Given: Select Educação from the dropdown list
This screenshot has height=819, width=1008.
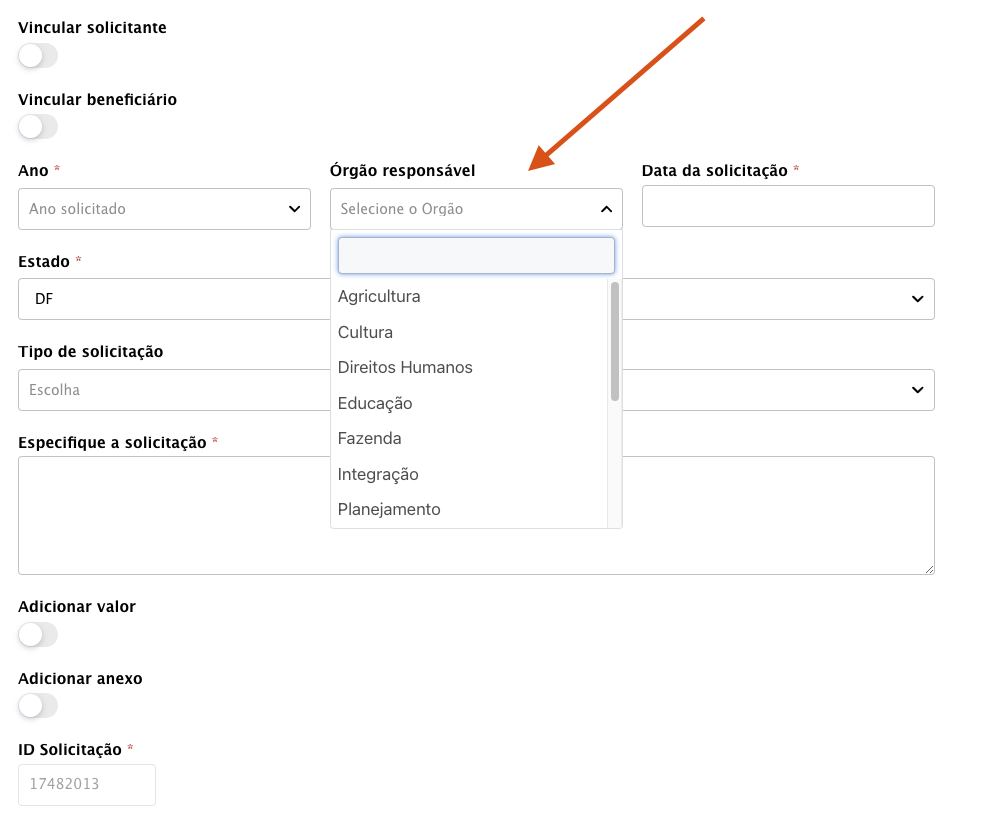Looking at the screenshot, I should point(375,404).
